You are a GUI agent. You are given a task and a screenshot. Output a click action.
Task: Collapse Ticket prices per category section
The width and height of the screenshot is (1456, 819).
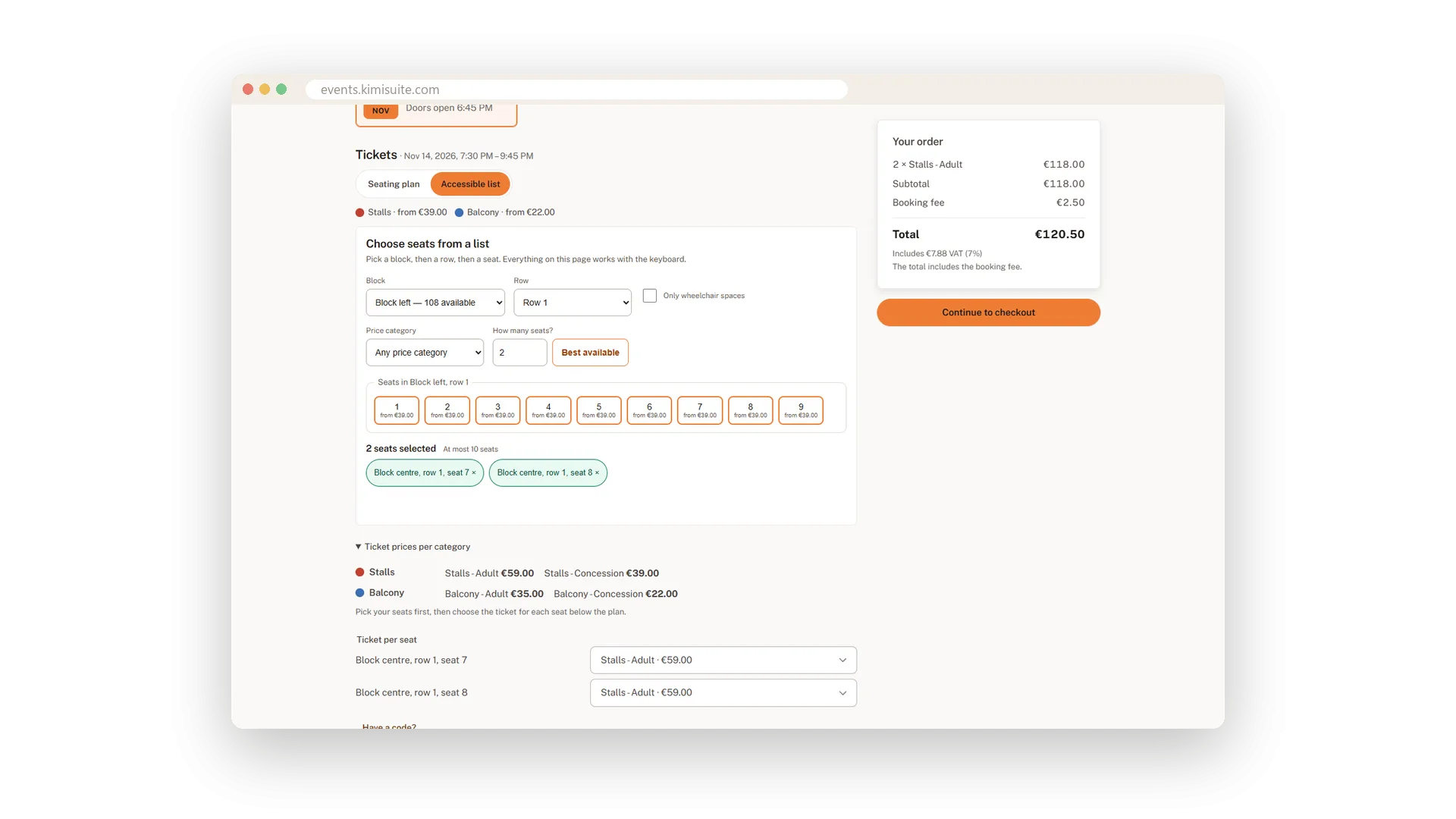pyautogui.click(x=413, y=547)
